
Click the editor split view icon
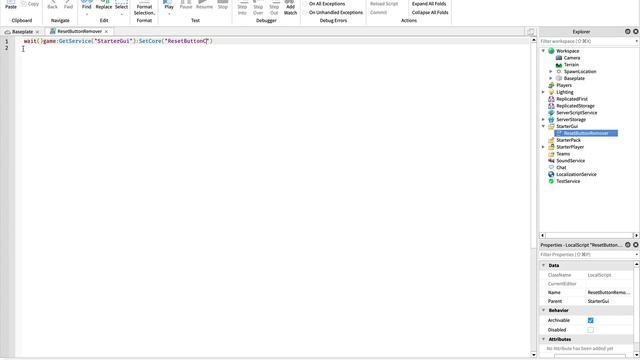point(531,32)
